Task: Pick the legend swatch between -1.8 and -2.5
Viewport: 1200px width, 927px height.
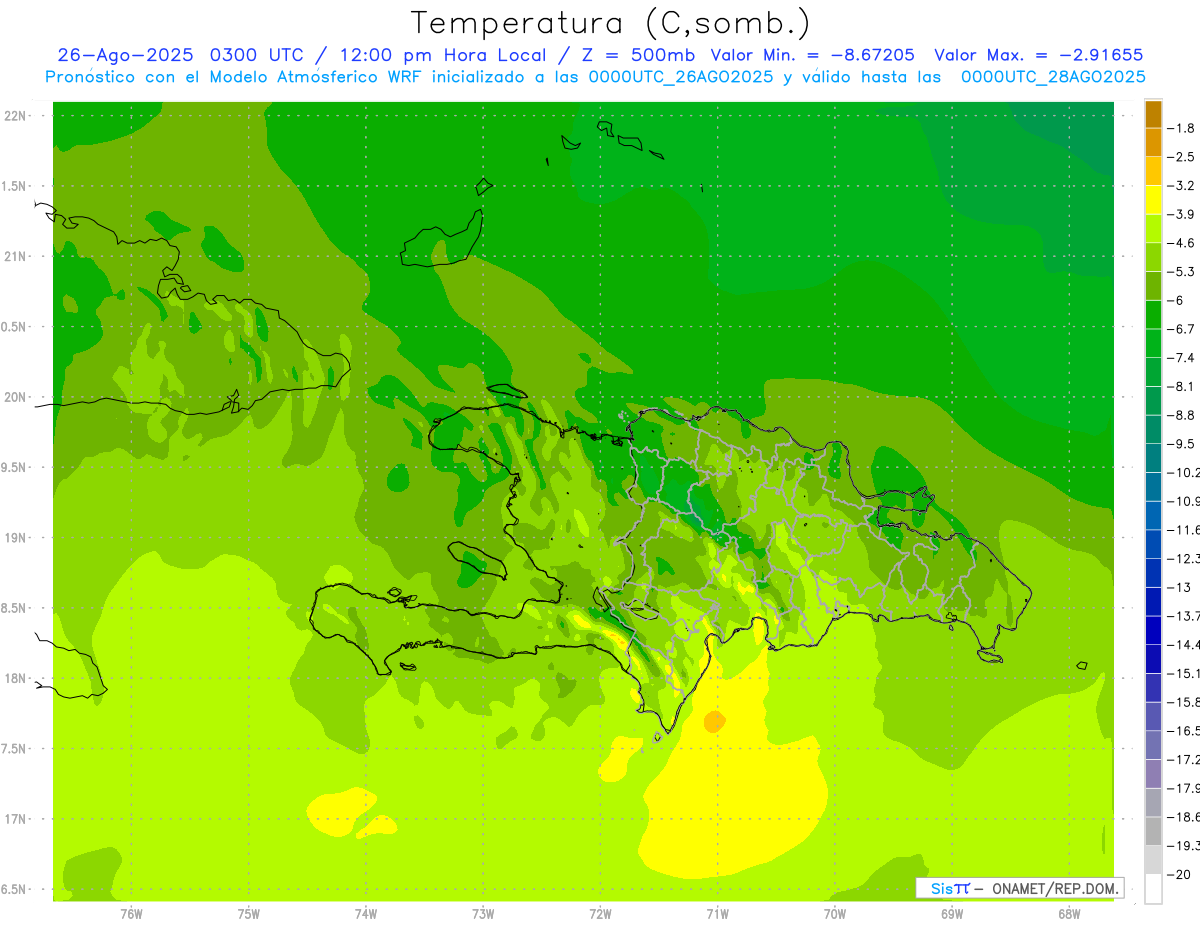Action: (1153, 142)
